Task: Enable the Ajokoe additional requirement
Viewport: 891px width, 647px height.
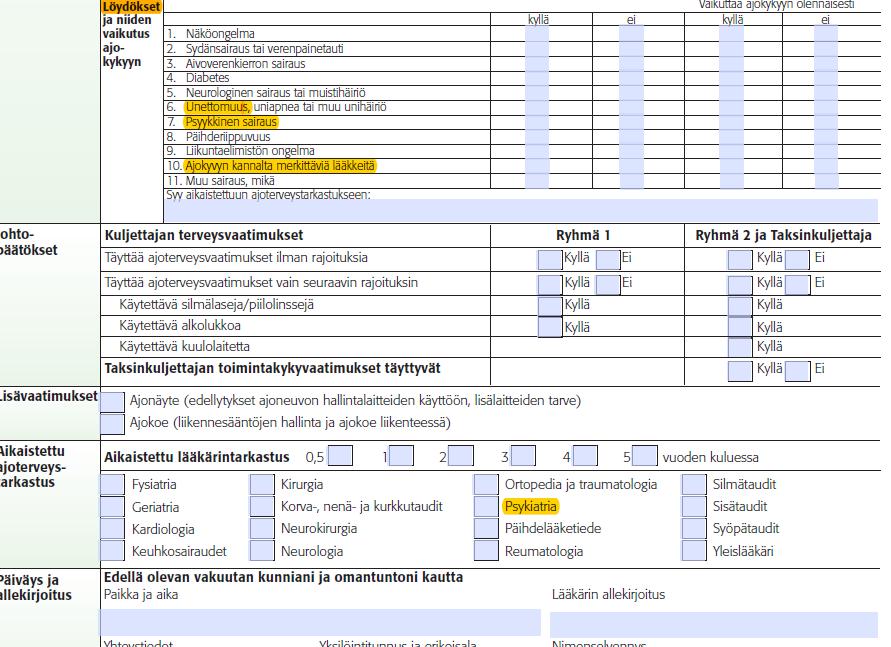Action: pyautogui.click(x=113, y=423)
